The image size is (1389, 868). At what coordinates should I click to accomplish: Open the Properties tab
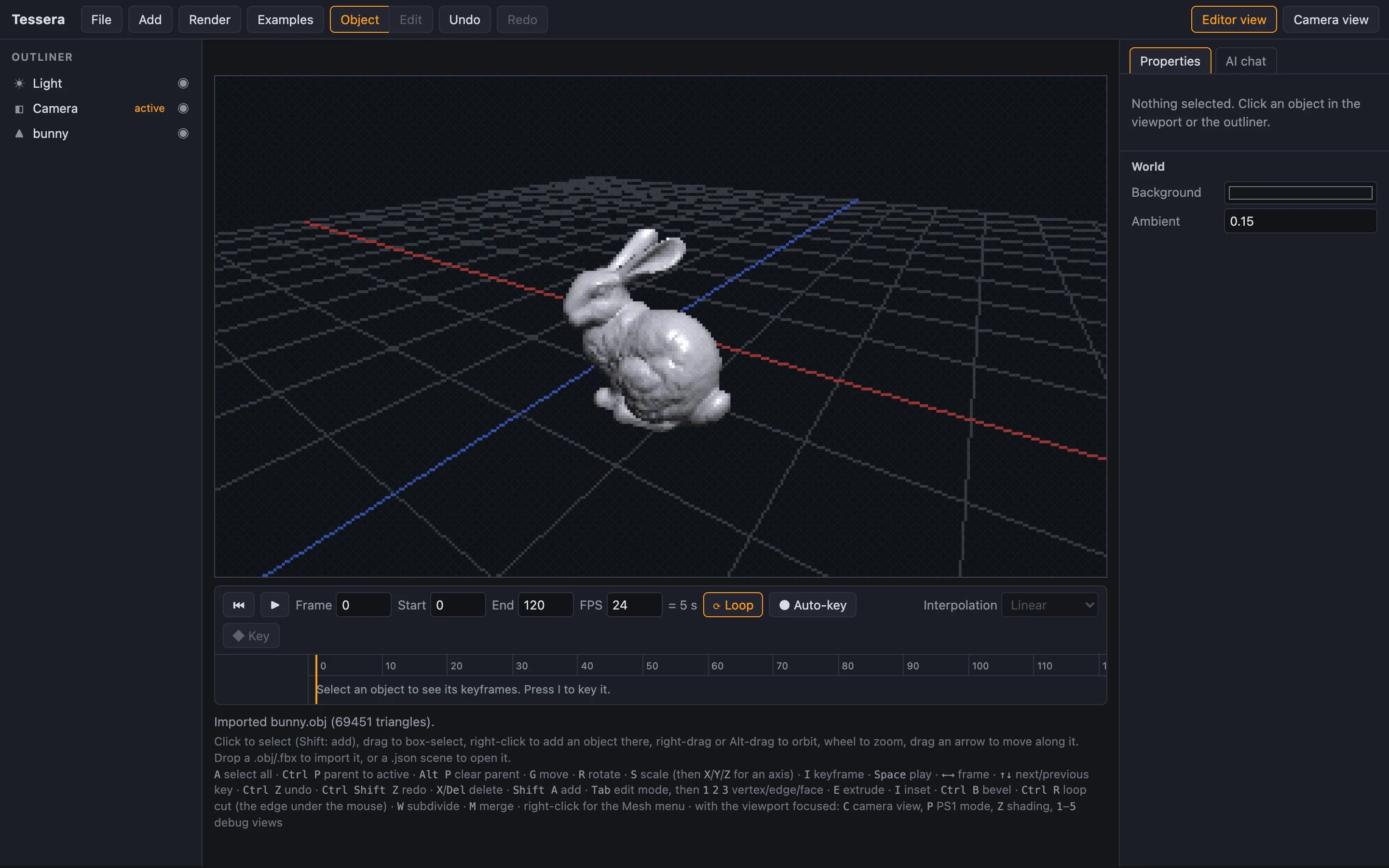[1170, 61]
